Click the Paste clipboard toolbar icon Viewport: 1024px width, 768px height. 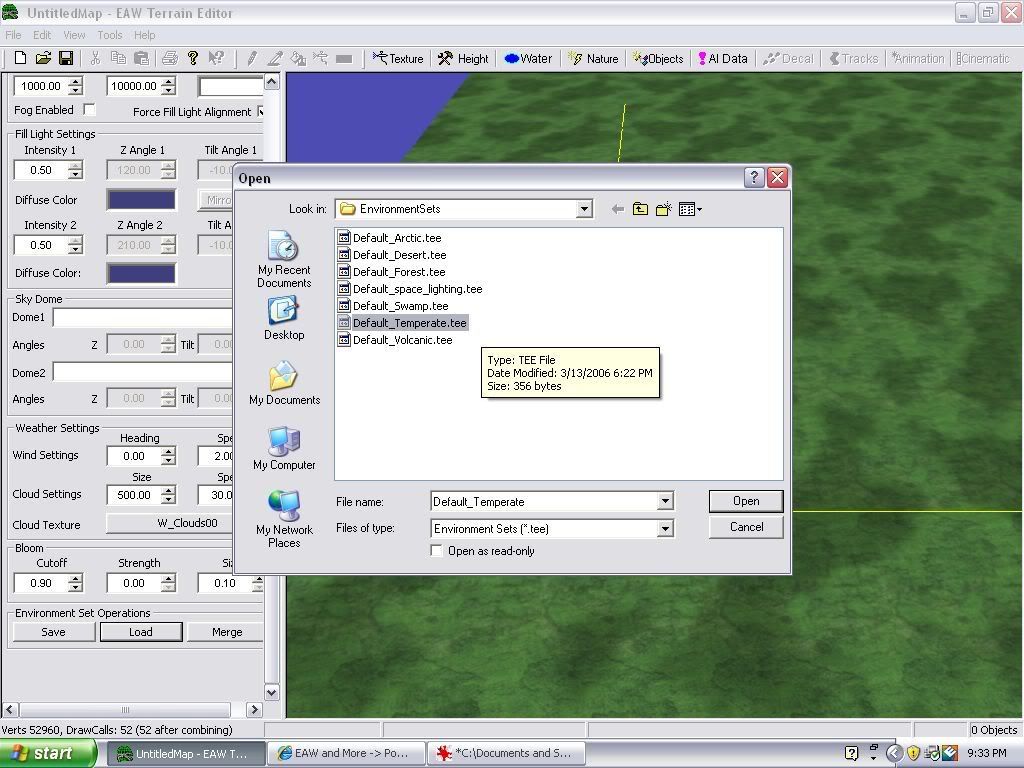pyautogui.click(x=141, y=58)
